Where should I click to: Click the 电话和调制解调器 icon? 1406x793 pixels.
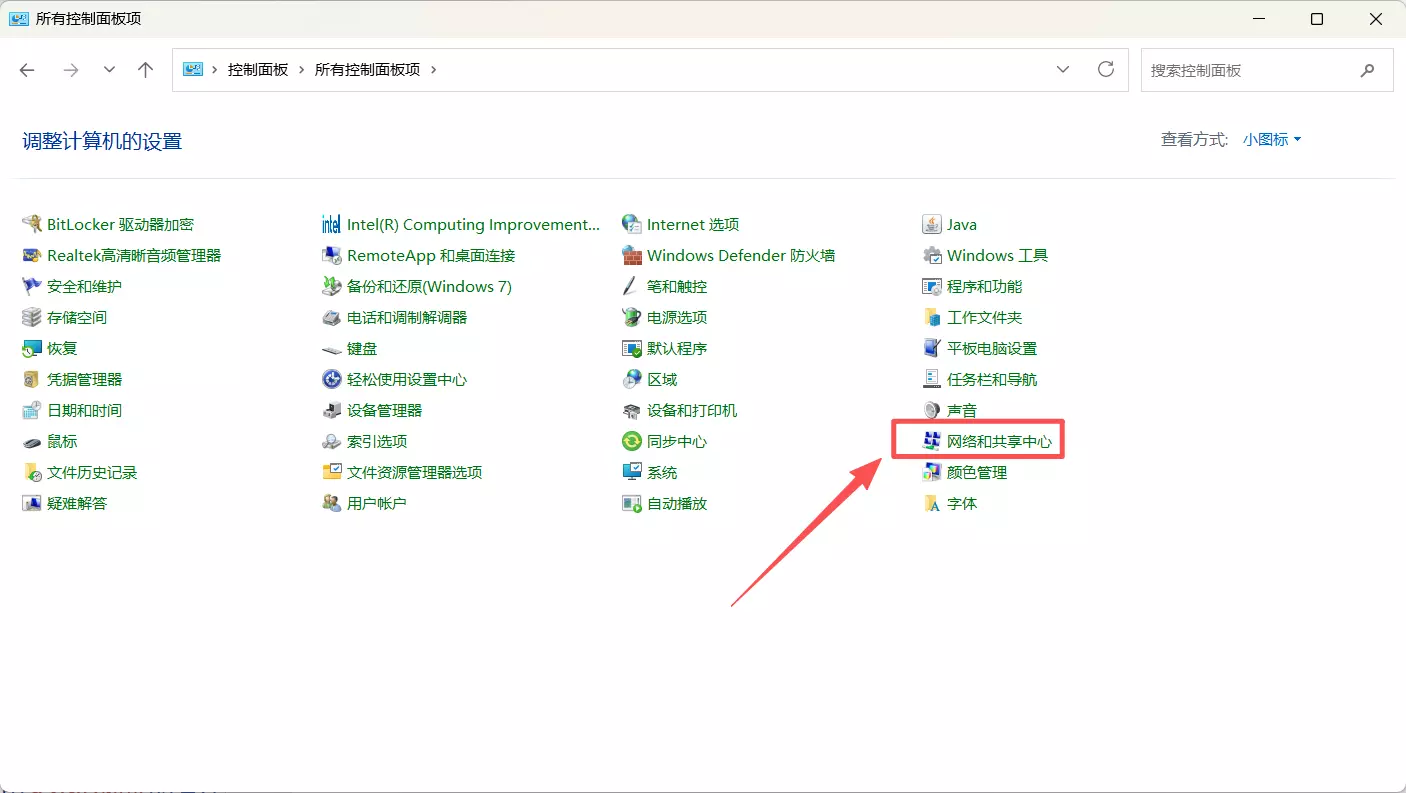coord(331,317)
